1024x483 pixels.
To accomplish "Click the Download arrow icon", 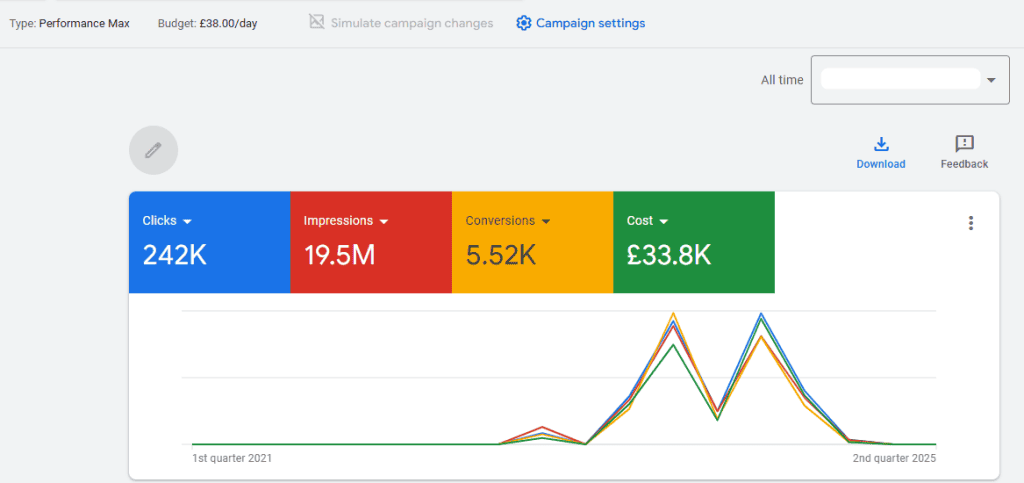I will (x=881, y=144).
